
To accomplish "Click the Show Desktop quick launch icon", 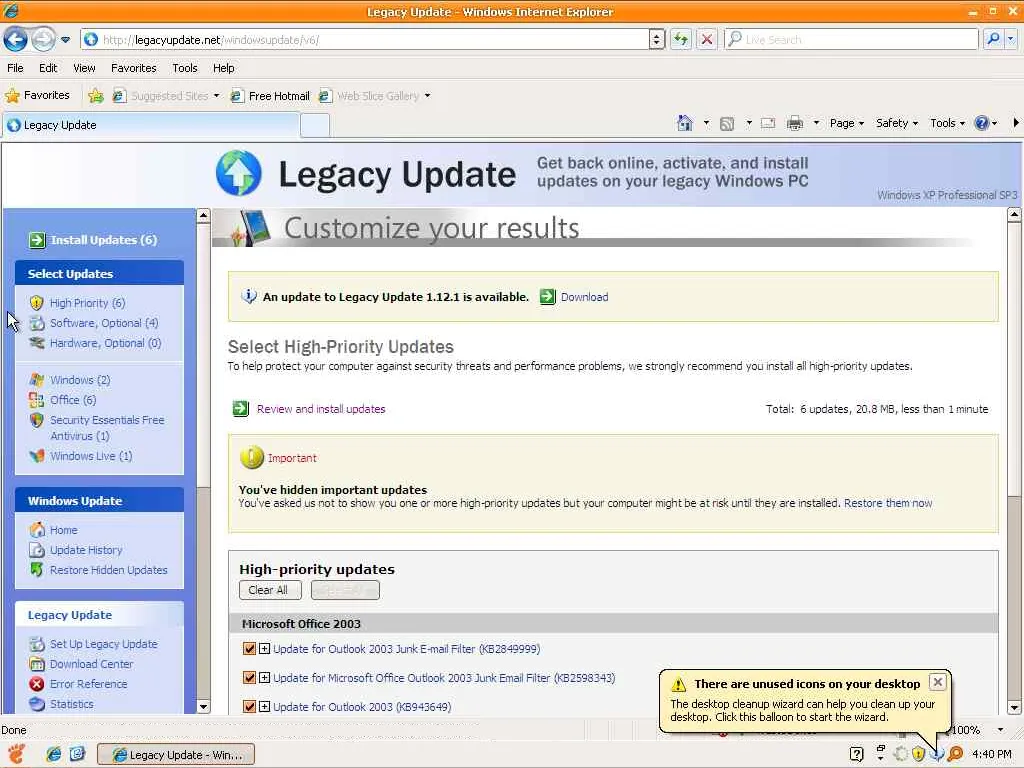I will click(x=77, y=754).
